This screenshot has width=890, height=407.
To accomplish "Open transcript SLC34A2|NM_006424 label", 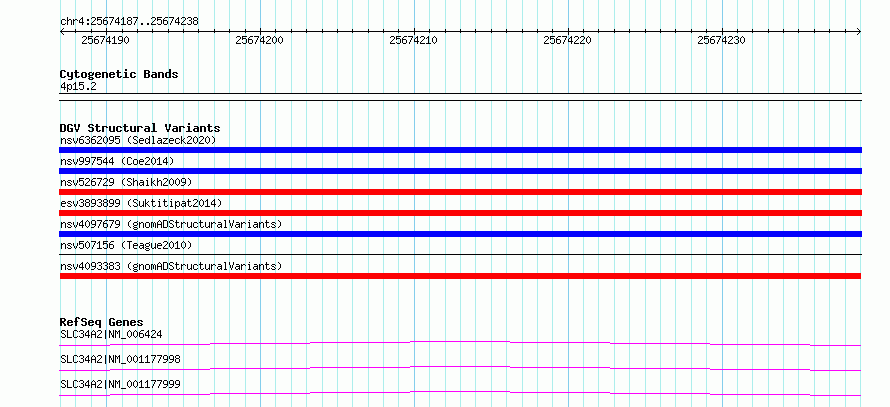I will (x=111, y=334).
